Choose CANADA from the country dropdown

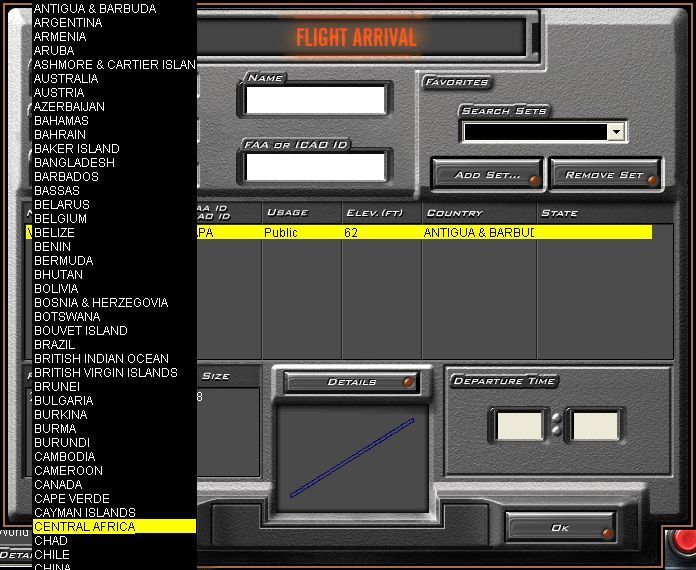click(58, 484)
